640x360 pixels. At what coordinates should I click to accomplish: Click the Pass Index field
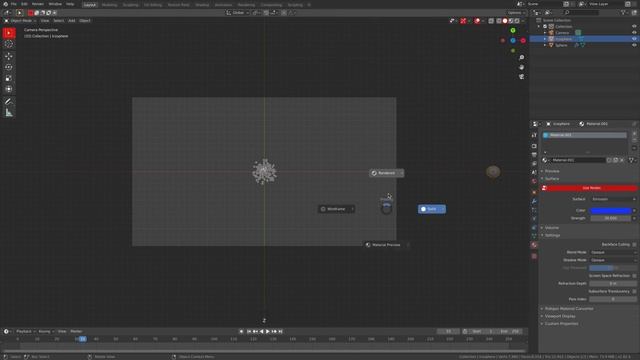point(613,299)
